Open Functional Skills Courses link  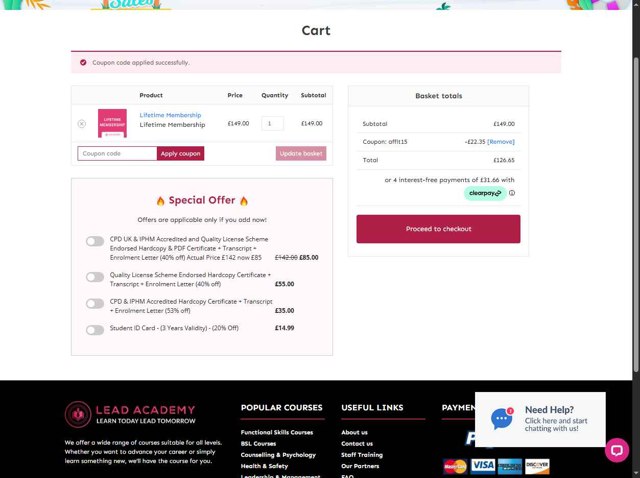(x=277, y=432)
